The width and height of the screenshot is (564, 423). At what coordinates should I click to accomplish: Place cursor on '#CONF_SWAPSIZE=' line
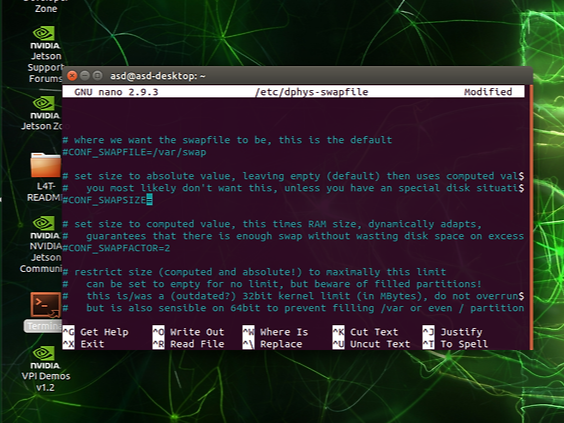108,200
